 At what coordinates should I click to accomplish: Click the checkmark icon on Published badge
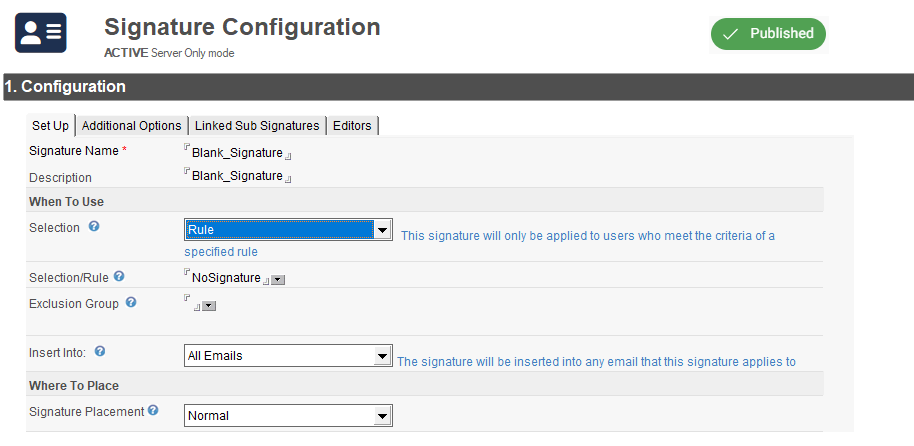coord(731,34)
